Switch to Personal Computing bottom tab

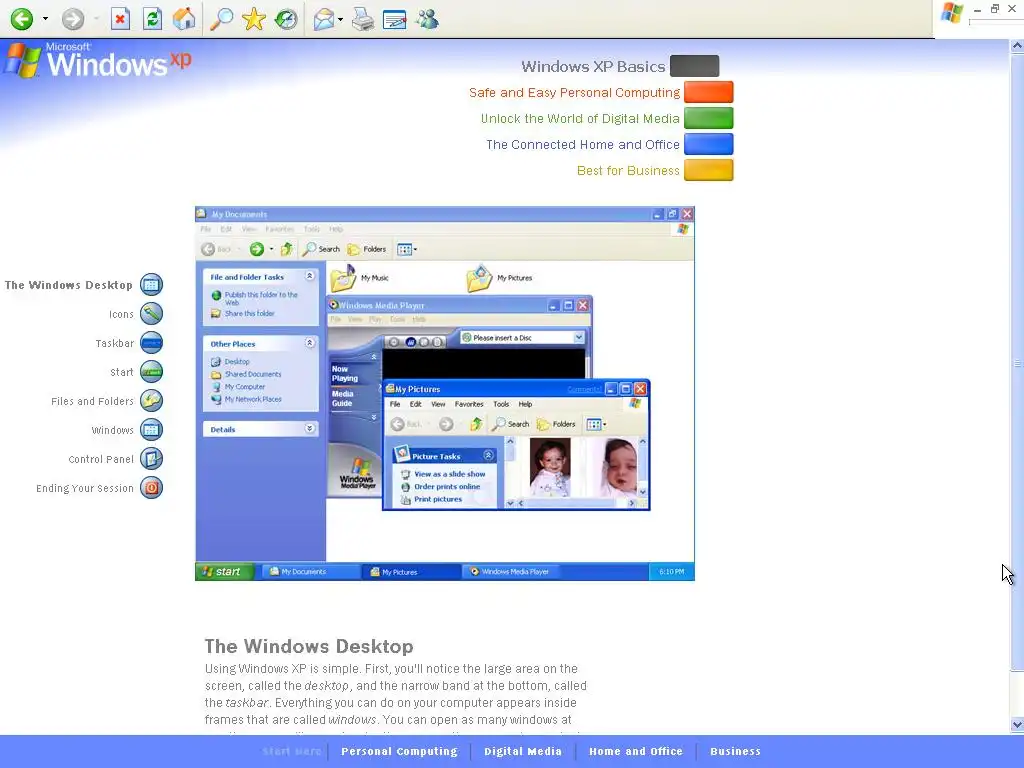point(399,751)
